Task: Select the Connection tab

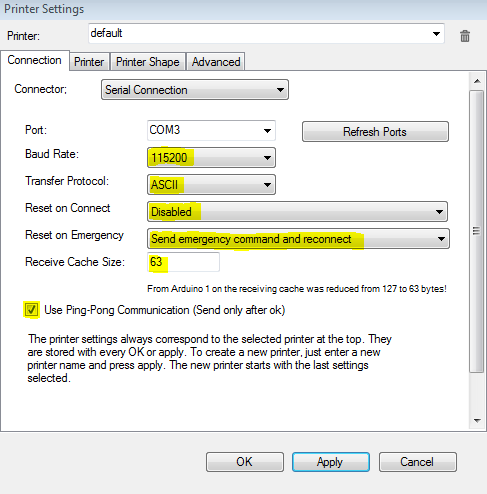Action: click(35, 60)
